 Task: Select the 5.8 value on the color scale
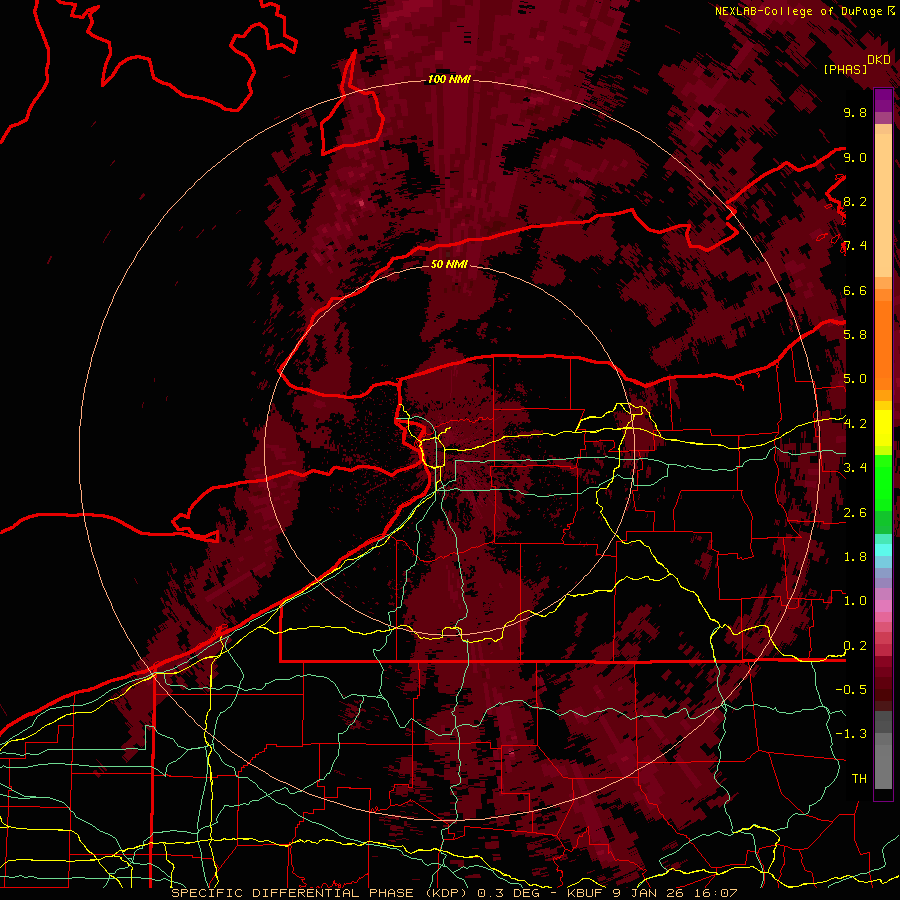click(855, 334)
